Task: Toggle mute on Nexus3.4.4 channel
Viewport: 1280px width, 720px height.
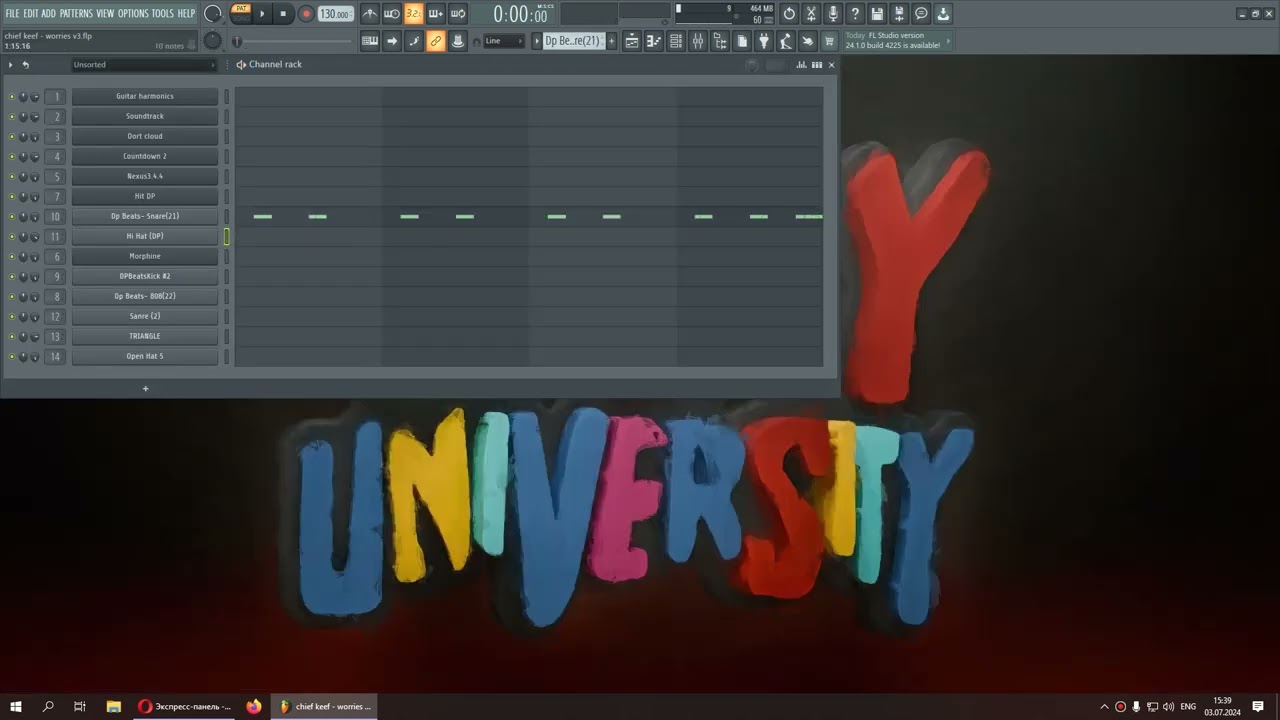Action: tap(12, 177)
